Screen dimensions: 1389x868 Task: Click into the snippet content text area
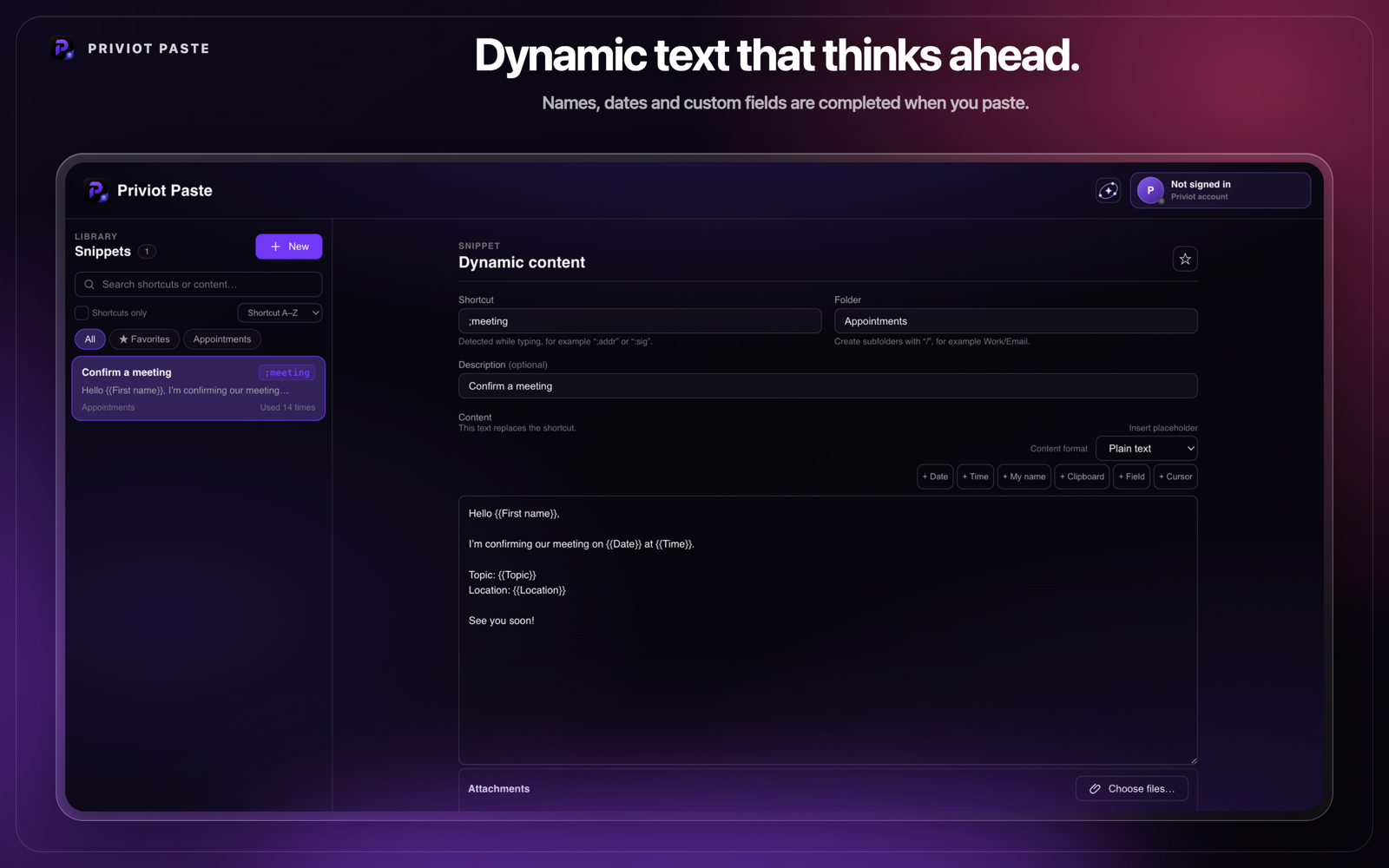[x=828, y=630]
